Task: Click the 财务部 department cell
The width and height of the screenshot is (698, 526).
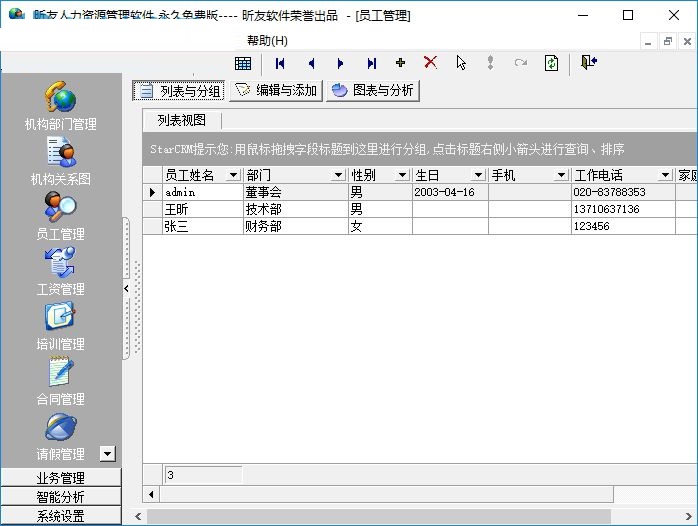Action: (296, 226)
